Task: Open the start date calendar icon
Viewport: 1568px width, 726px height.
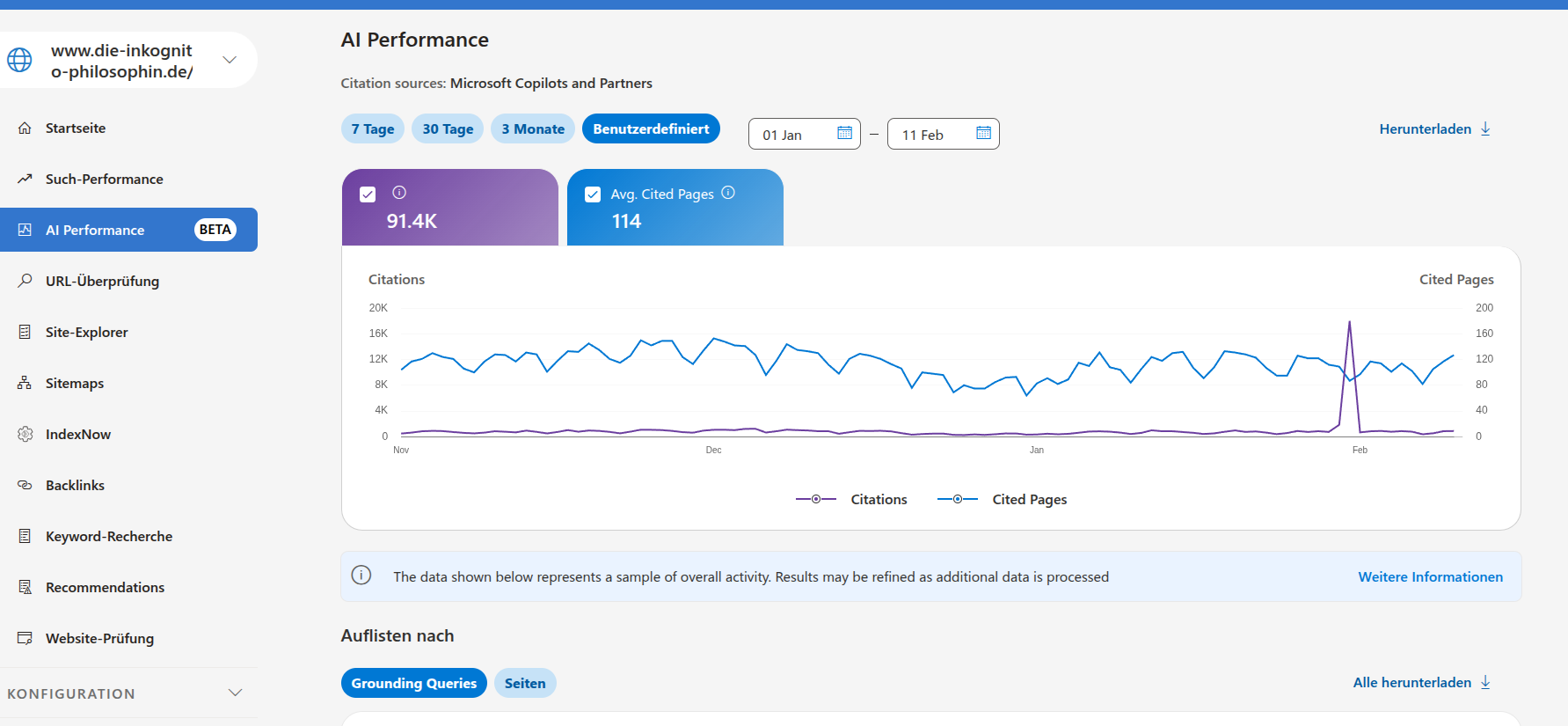Action: (844, 133)
